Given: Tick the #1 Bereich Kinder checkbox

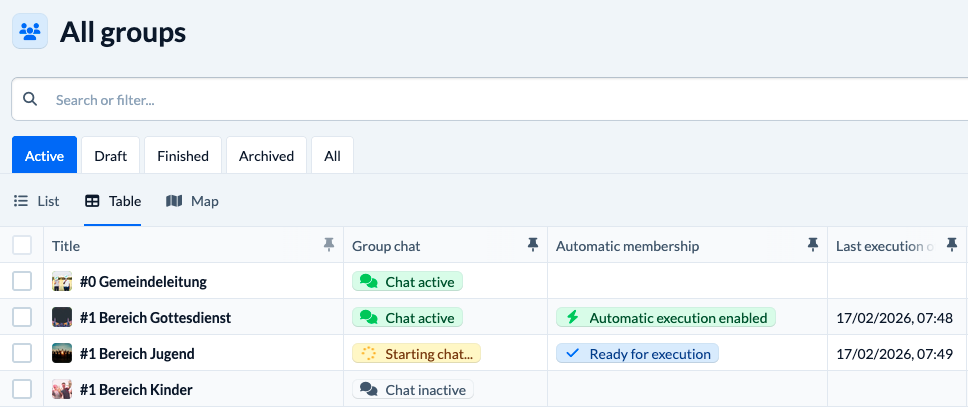Looking at the screenshot, I should (x=22, y=390).
